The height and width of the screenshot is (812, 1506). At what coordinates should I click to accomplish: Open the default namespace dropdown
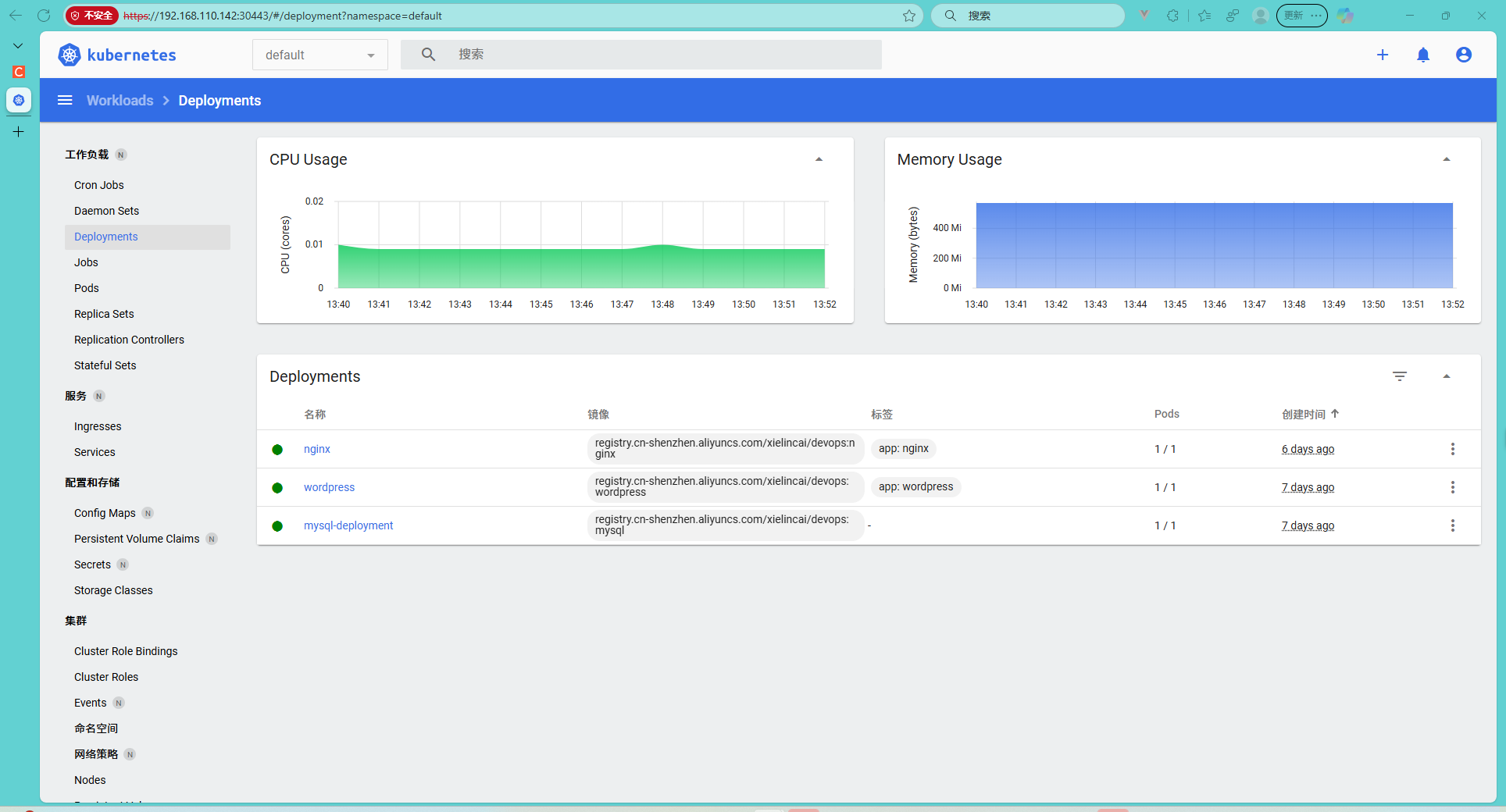click(x=319, y=55)
